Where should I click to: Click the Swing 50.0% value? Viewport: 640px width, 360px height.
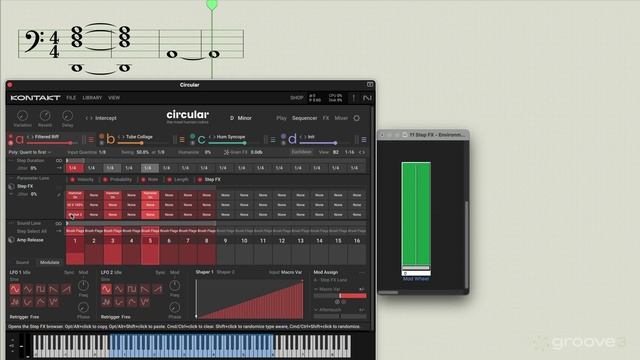click(x=142, y=152)
